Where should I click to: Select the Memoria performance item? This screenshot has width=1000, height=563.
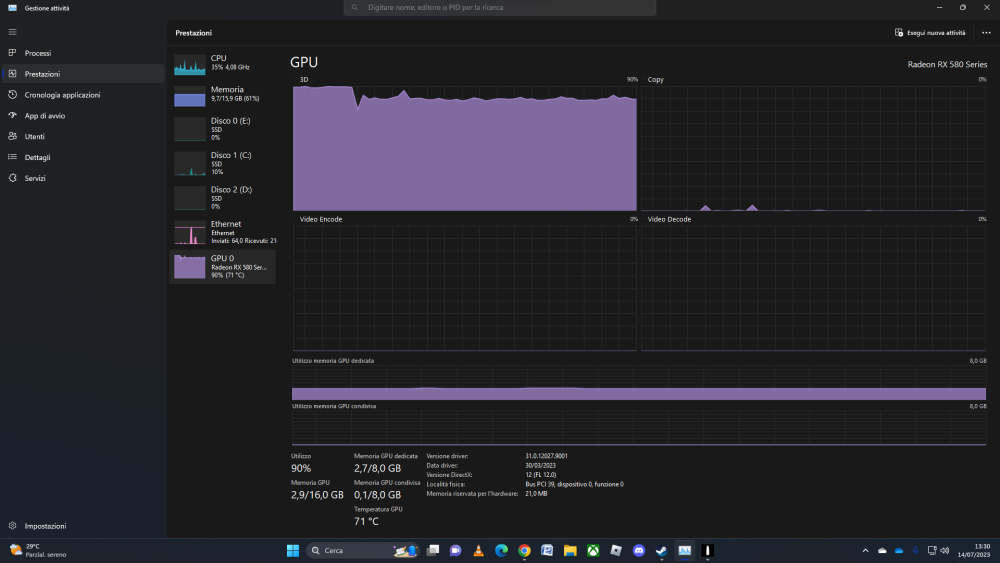point(223,95)
